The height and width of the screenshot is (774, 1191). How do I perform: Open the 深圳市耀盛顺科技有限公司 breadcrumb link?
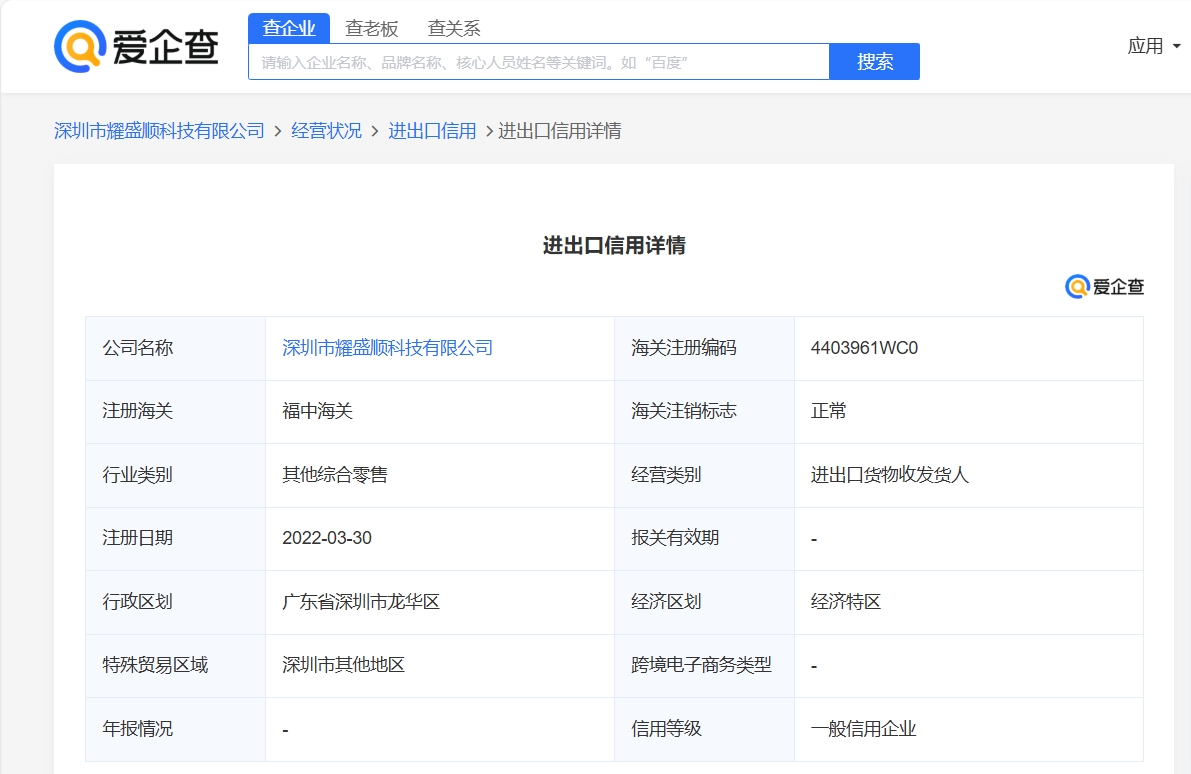(159, 131)
